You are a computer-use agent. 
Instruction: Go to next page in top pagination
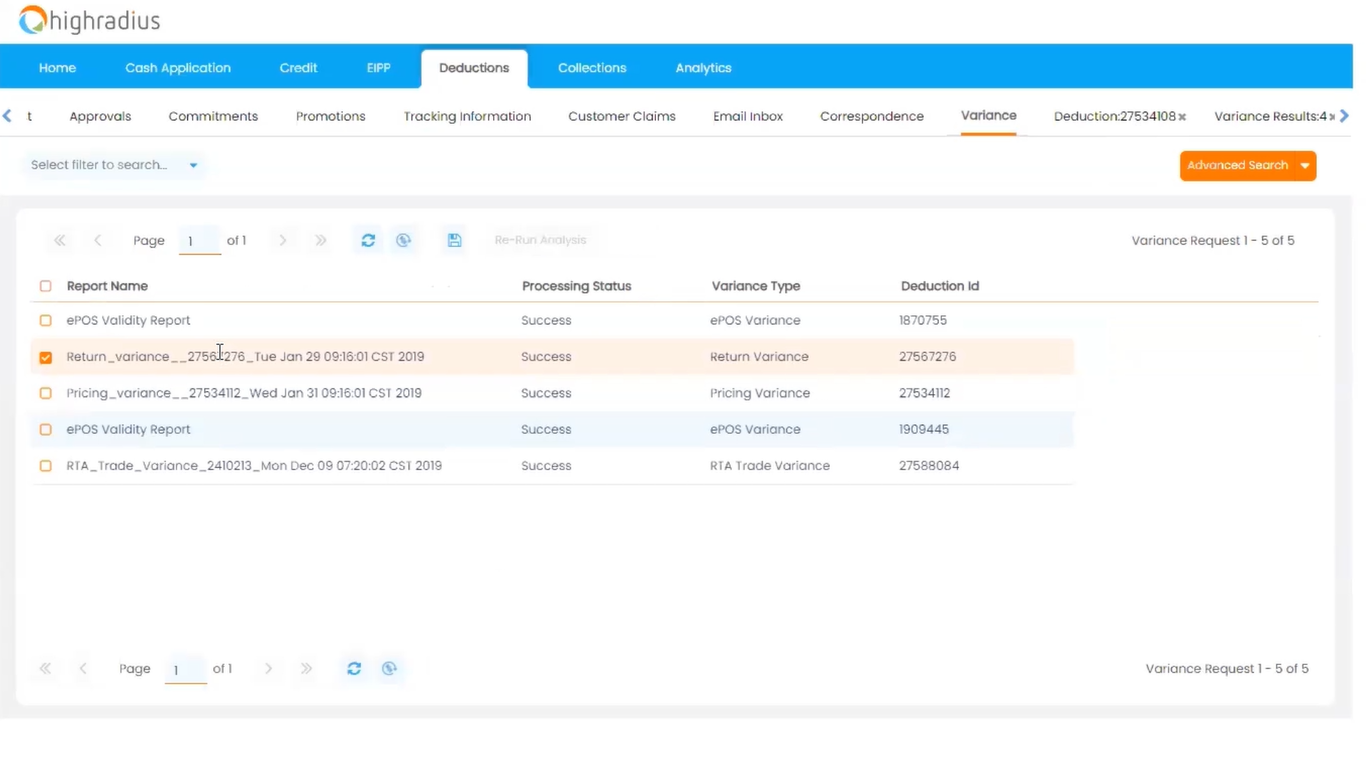pyautogui.click(x=283, y=240)
